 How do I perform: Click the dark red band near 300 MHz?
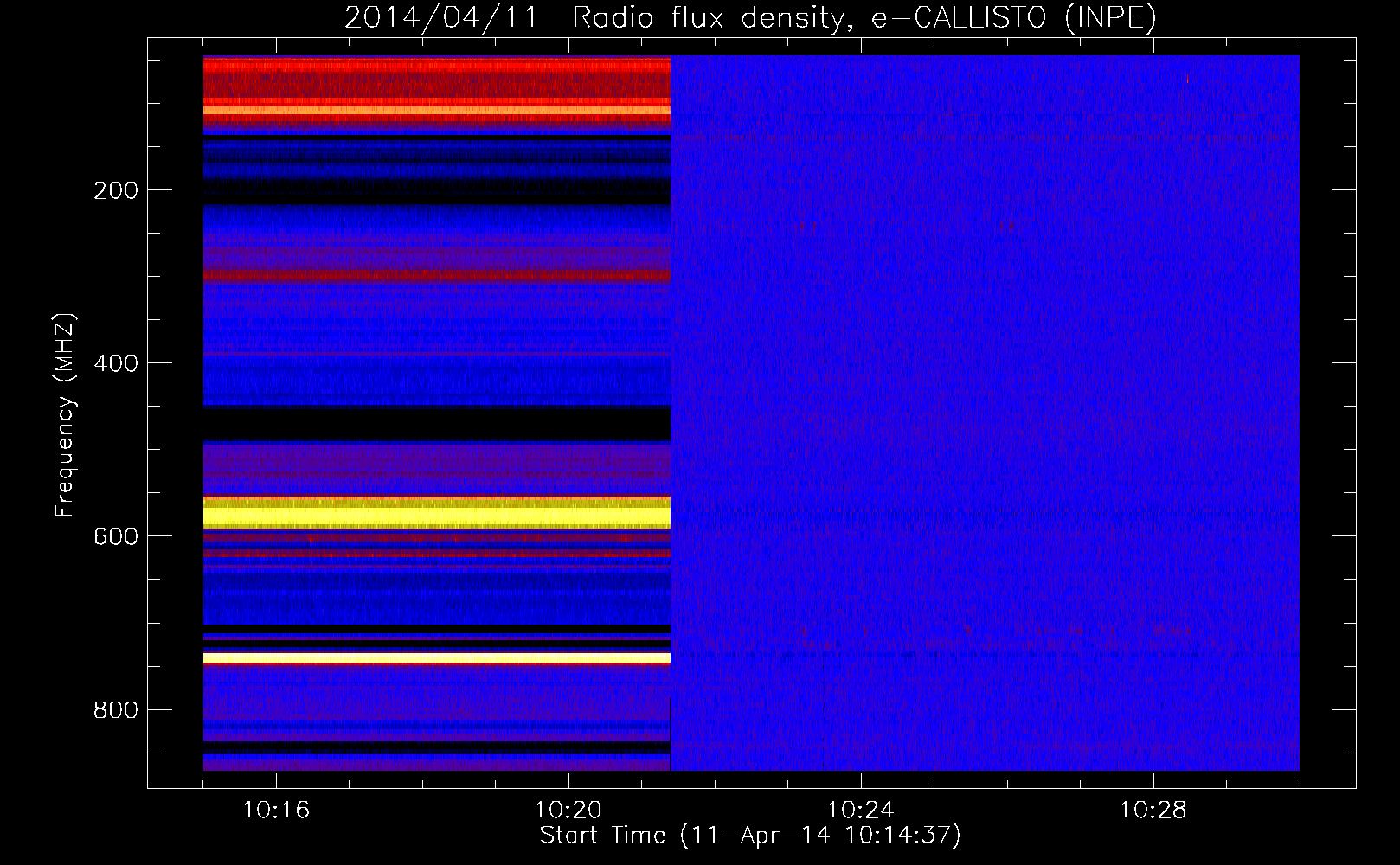[x=437, y=276]
